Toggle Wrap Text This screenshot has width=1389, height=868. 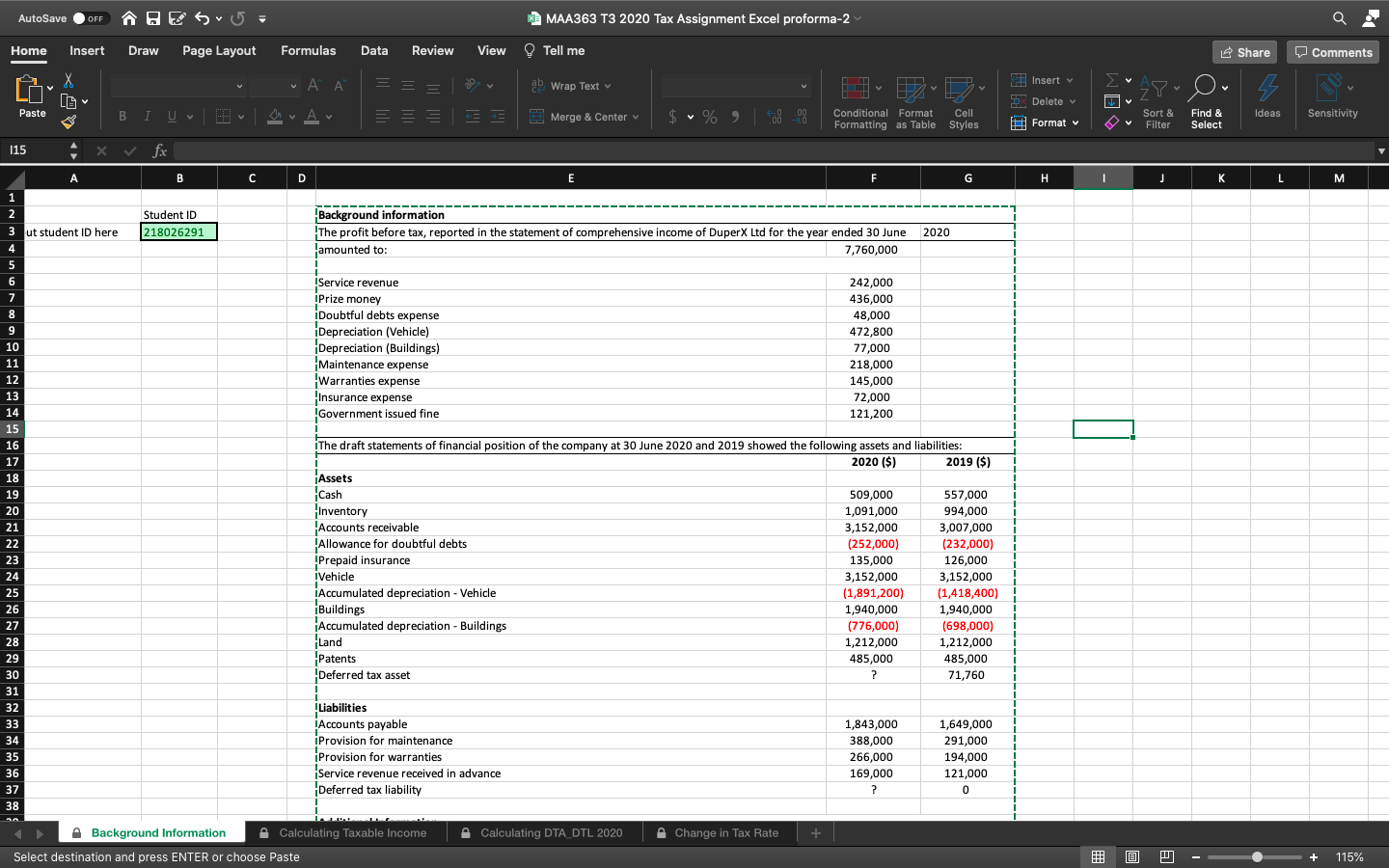(x=571, y=86)
